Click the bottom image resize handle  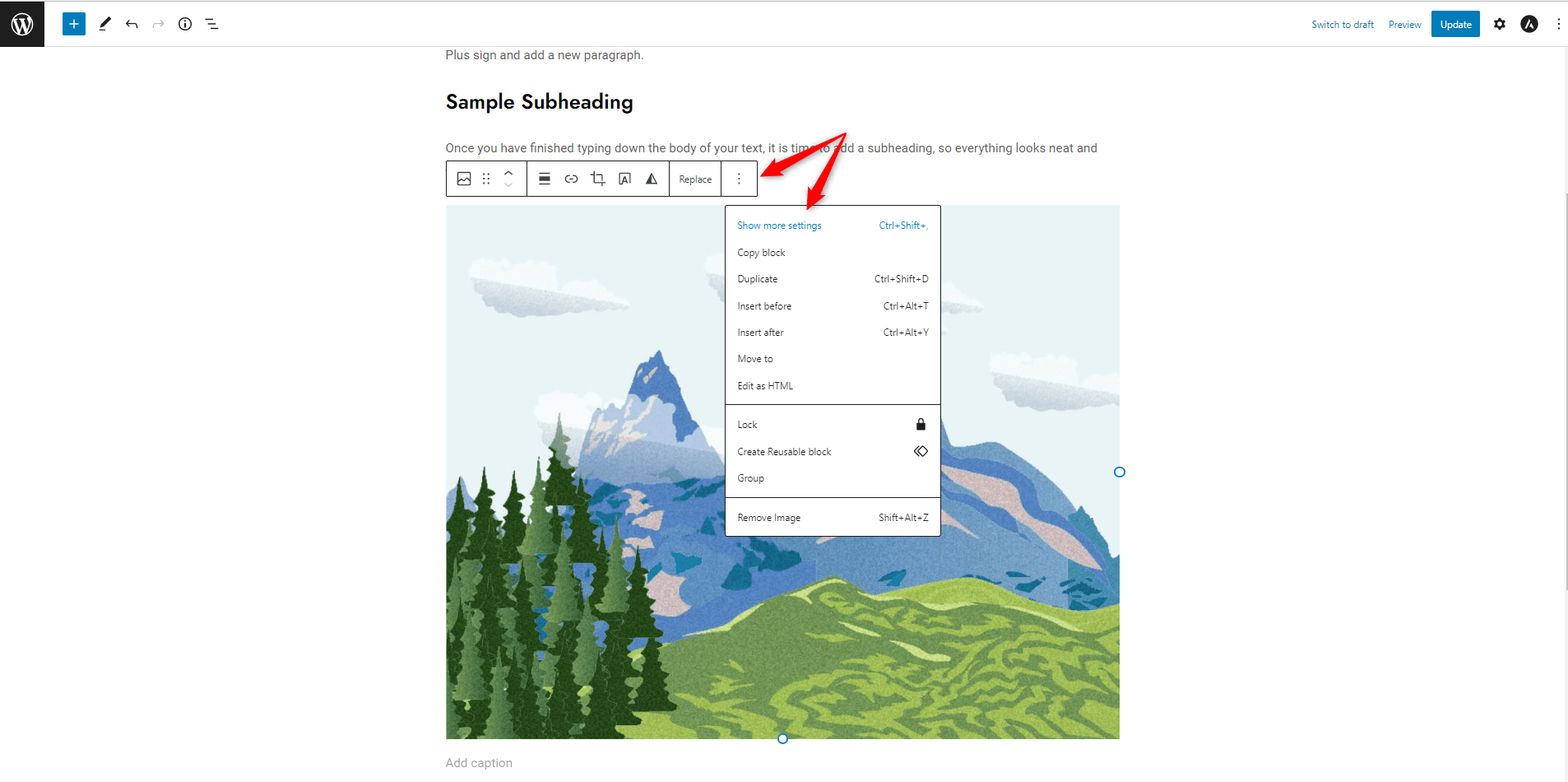point(782,738)
